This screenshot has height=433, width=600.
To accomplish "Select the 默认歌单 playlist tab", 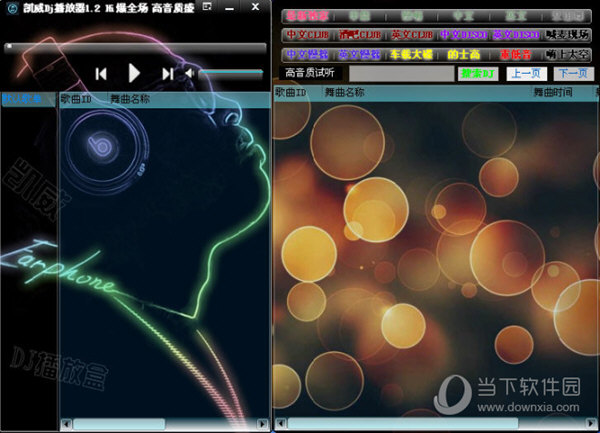I will [27, 99].
